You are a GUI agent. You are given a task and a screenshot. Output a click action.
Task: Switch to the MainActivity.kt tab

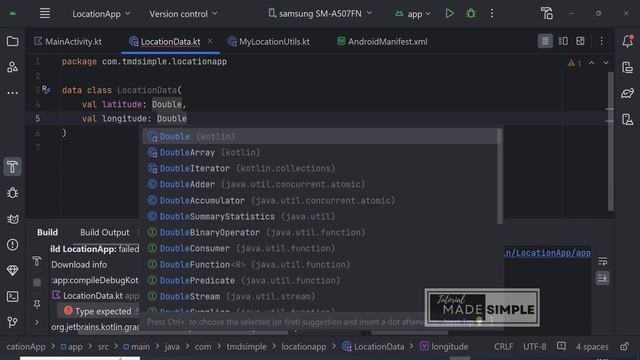click(68, 42)
